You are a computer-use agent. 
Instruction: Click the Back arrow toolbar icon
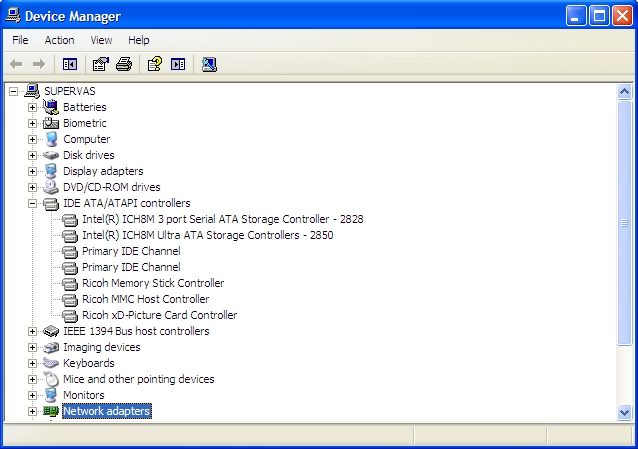[16, 64]
